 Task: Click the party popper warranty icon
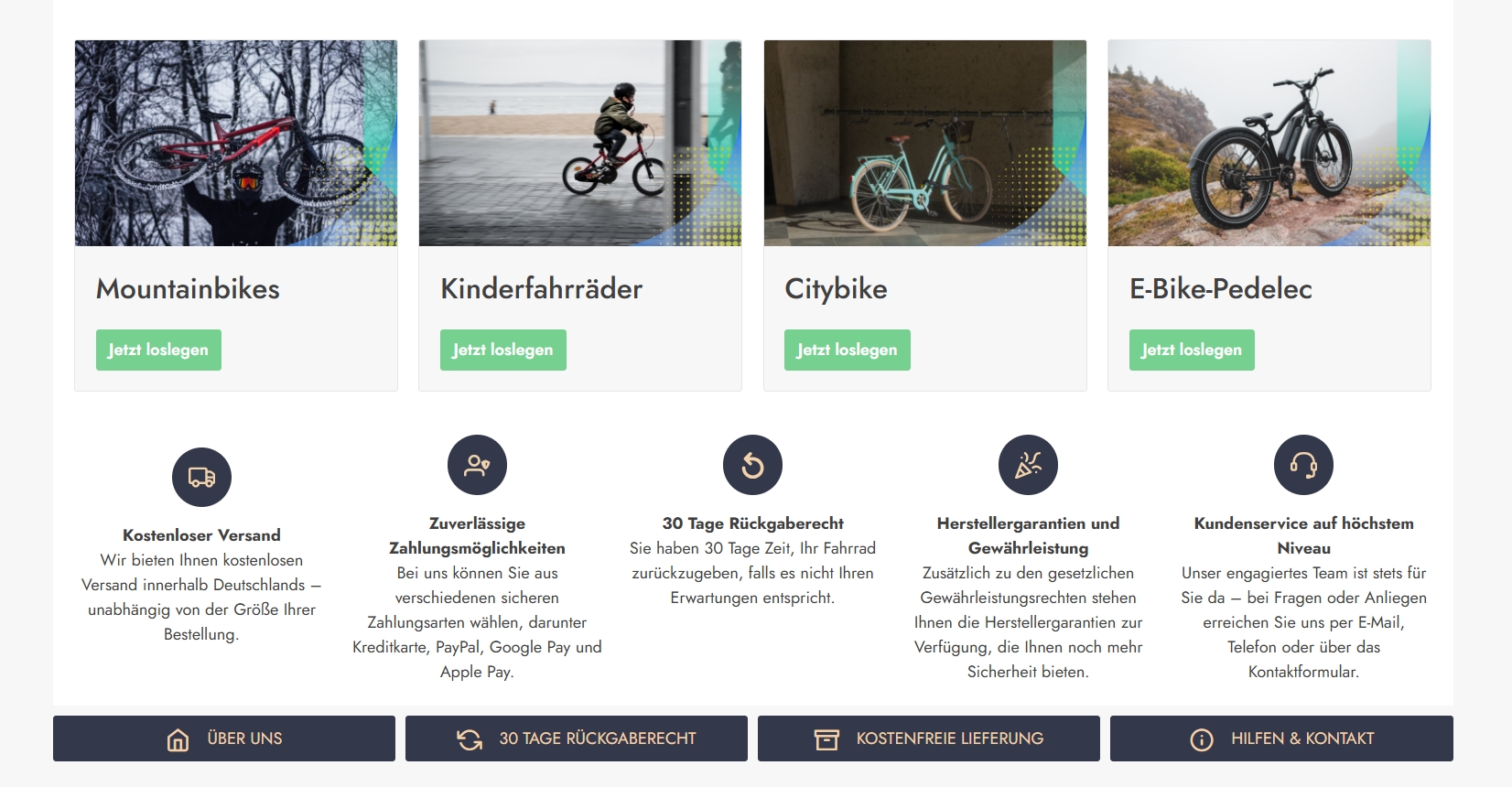tap(1028, 465)
